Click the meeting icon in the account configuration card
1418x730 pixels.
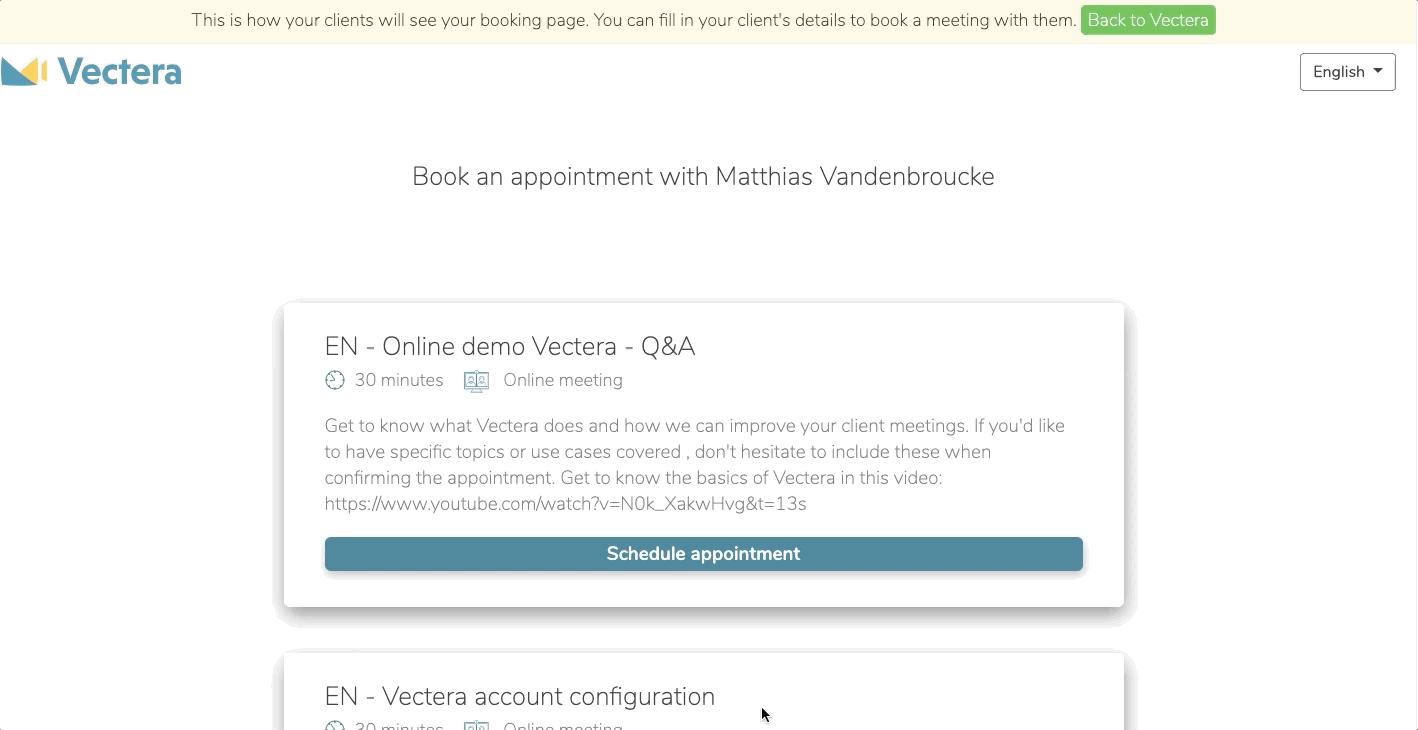[477, 726]
